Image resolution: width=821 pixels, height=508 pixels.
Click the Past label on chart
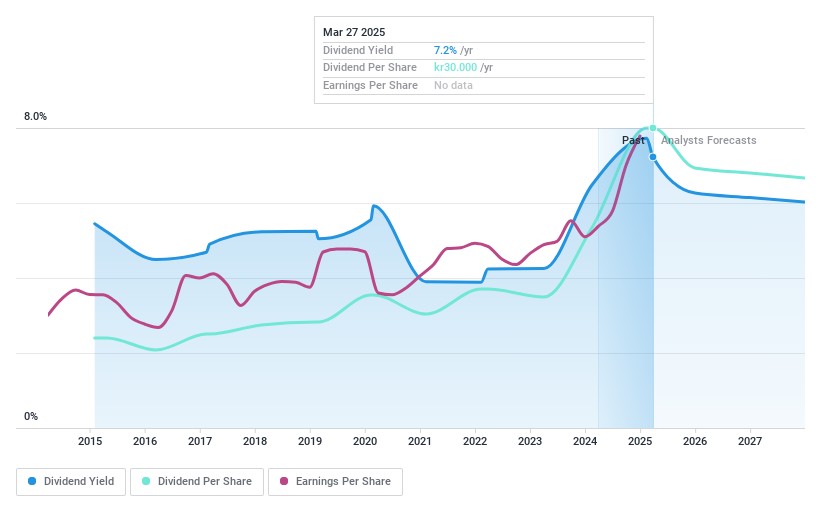click(633, 141)
